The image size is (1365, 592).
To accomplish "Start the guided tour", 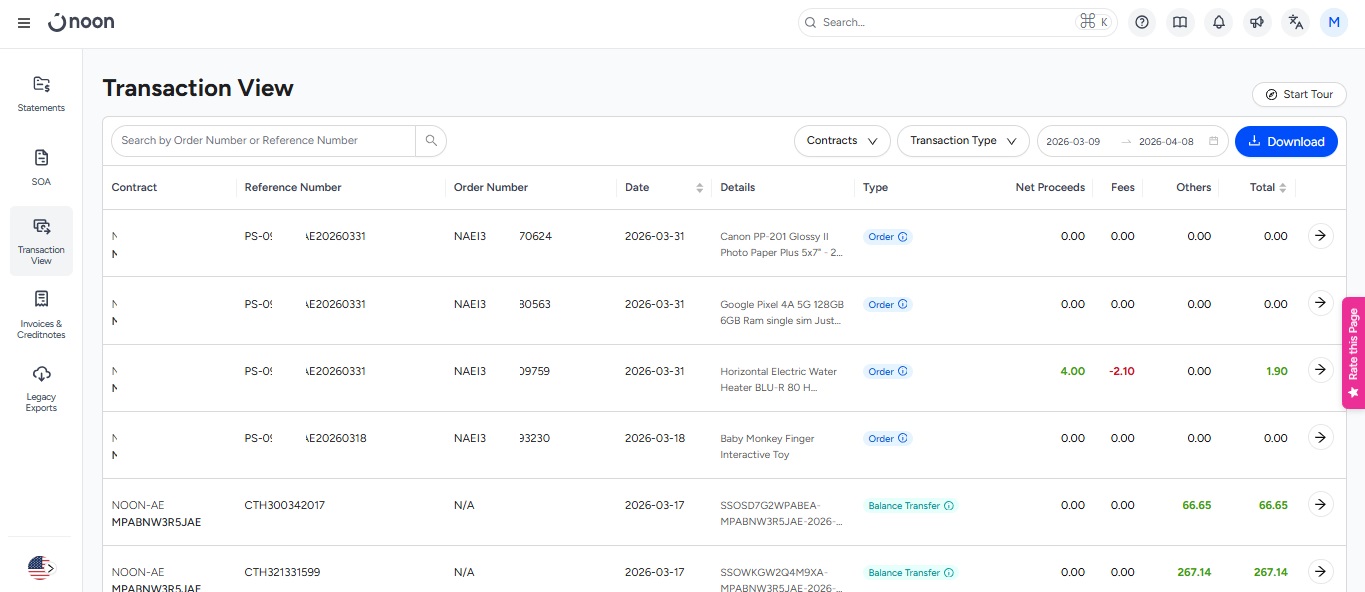I will 1298,94.
